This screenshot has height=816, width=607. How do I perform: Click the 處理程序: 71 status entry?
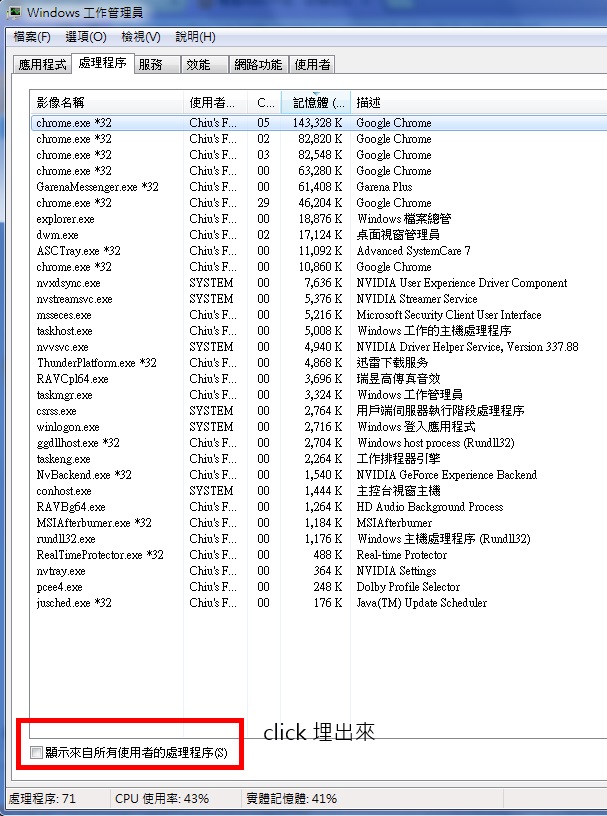pyautogui.click(x=43, y=798)
